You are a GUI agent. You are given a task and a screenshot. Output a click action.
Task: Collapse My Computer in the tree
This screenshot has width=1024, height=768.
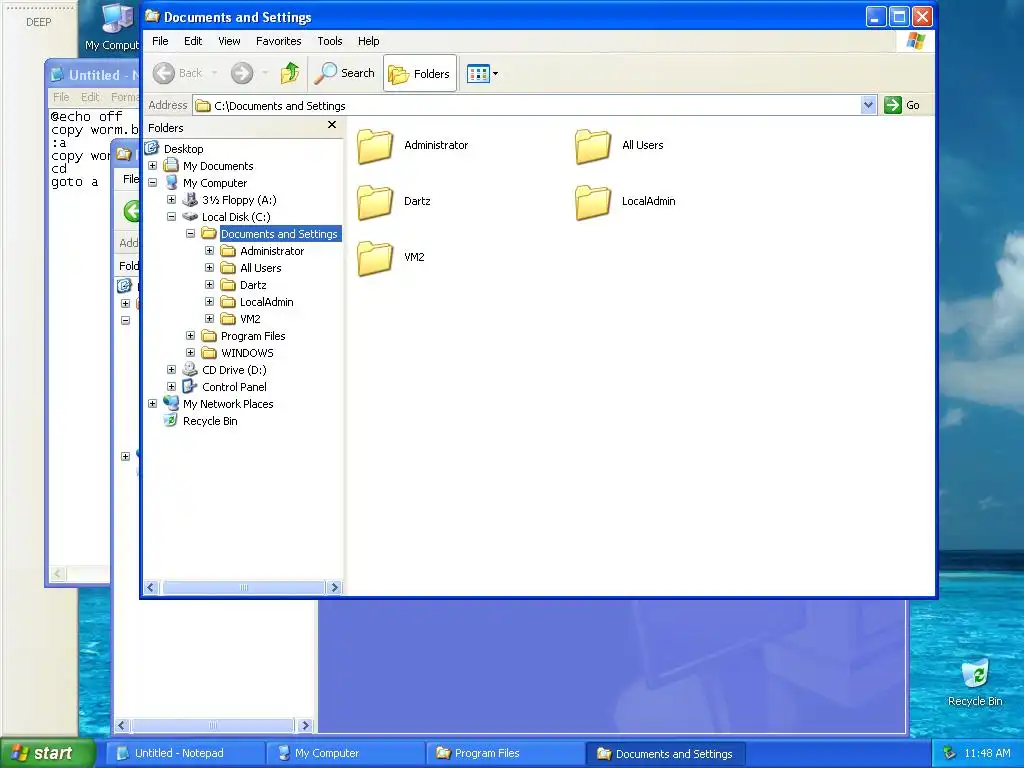click(152, 183)
